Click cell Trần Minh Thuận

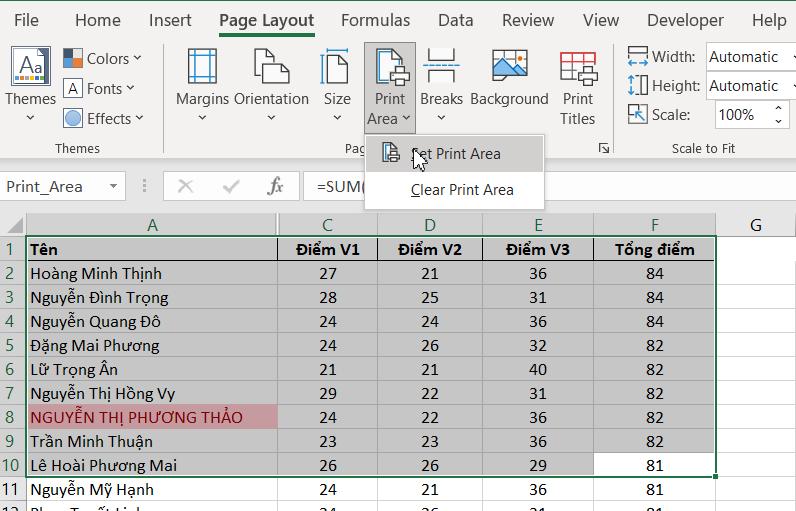pyautogui.click(x=152, y=441)
